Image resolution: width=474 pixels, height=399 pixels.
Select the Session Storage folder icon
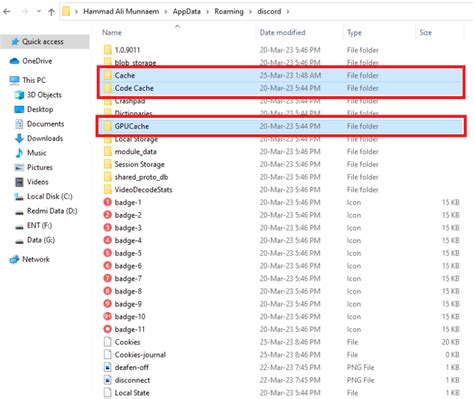108,164
